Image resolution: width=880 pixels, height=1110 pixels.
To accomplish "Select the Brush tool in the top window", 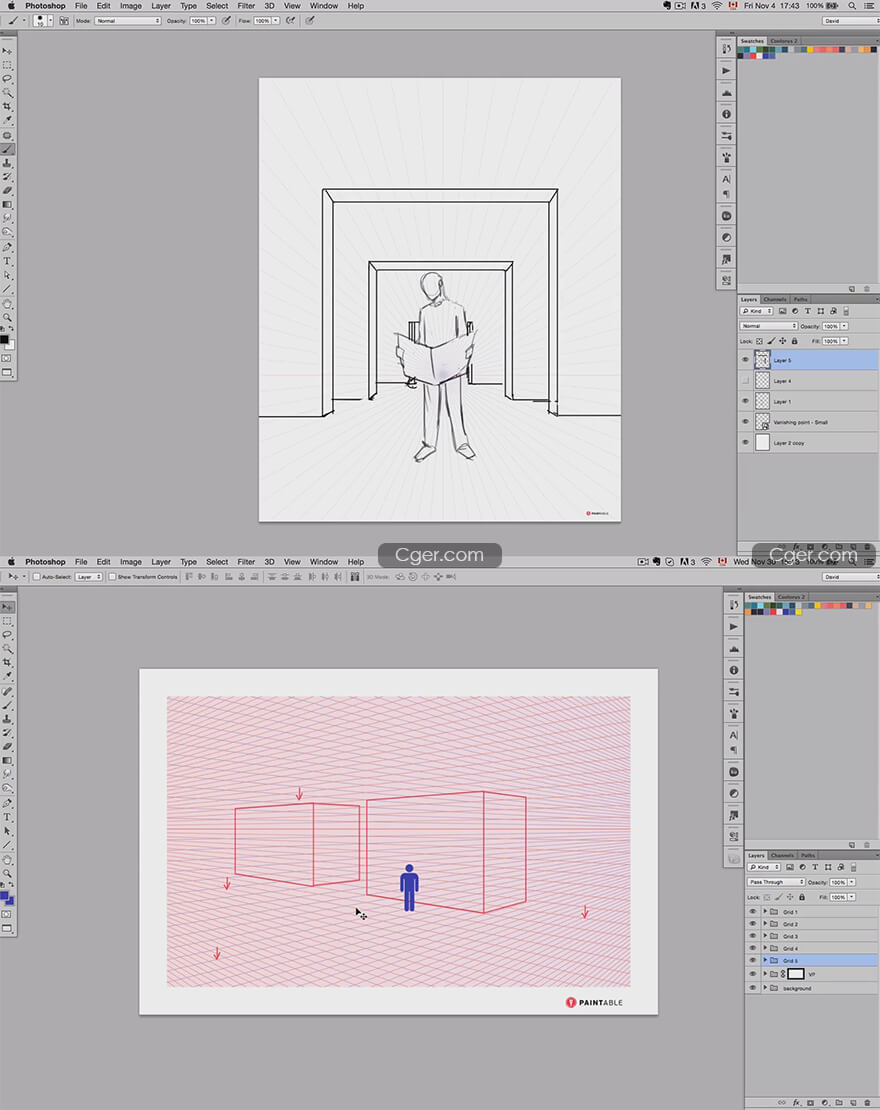I will [7, 149].
